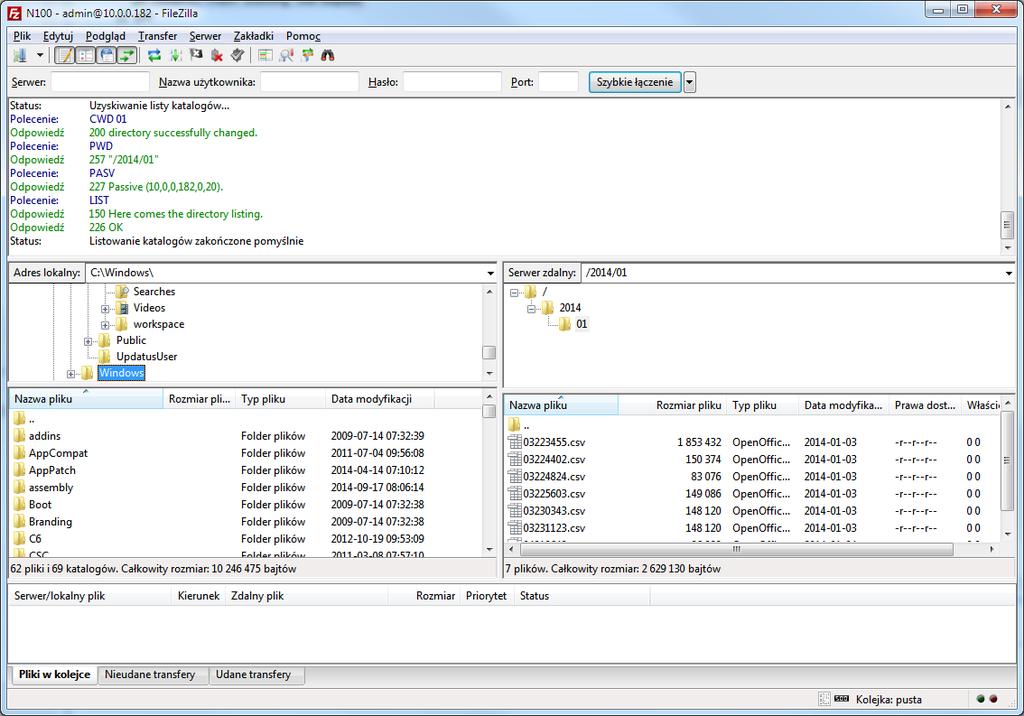
Task: Open the Podgląd menu
Action: coord(105,36)
